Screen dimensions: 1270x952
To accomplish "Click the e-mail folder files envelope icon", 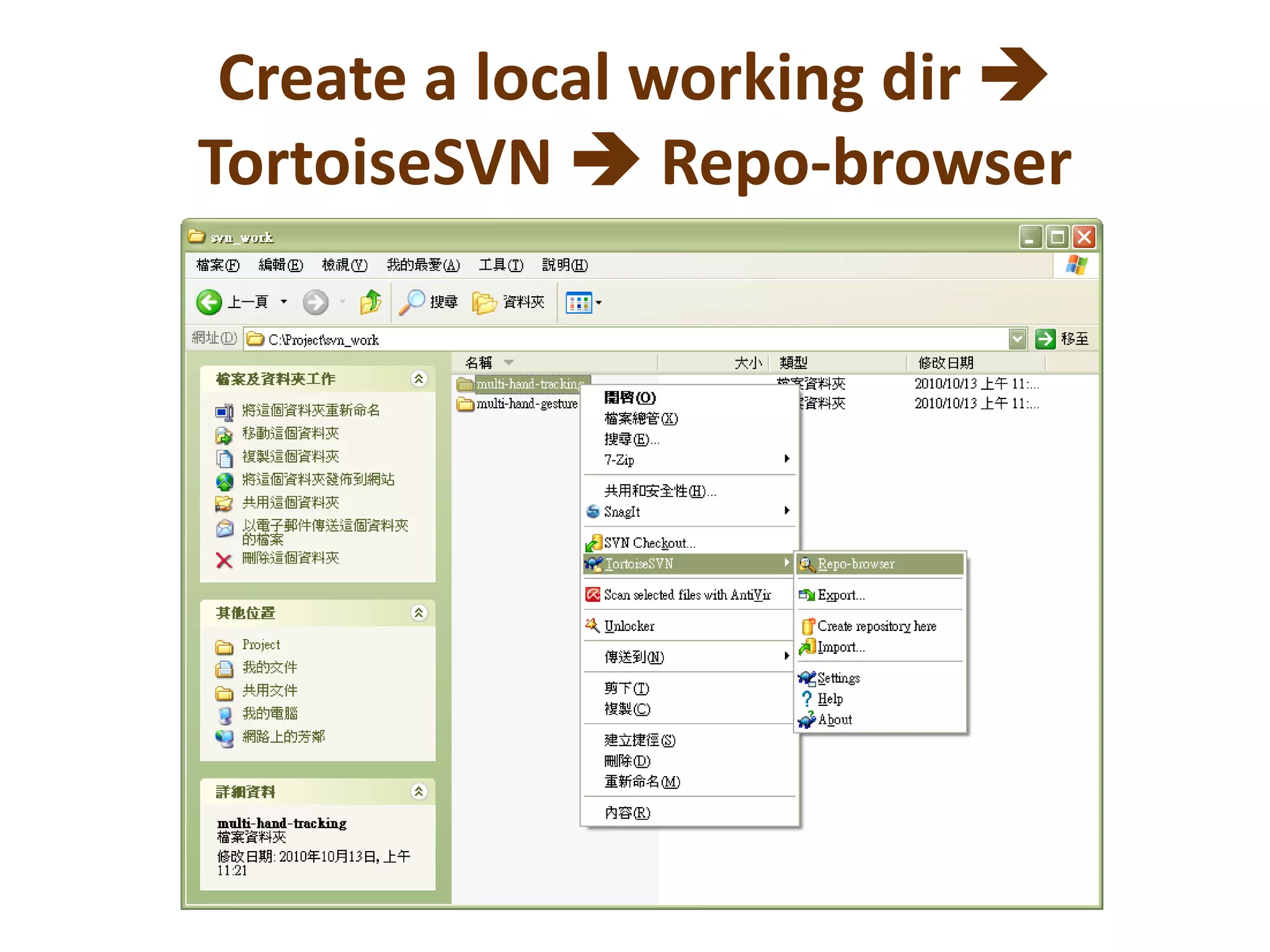I will (x=224, y=528).
